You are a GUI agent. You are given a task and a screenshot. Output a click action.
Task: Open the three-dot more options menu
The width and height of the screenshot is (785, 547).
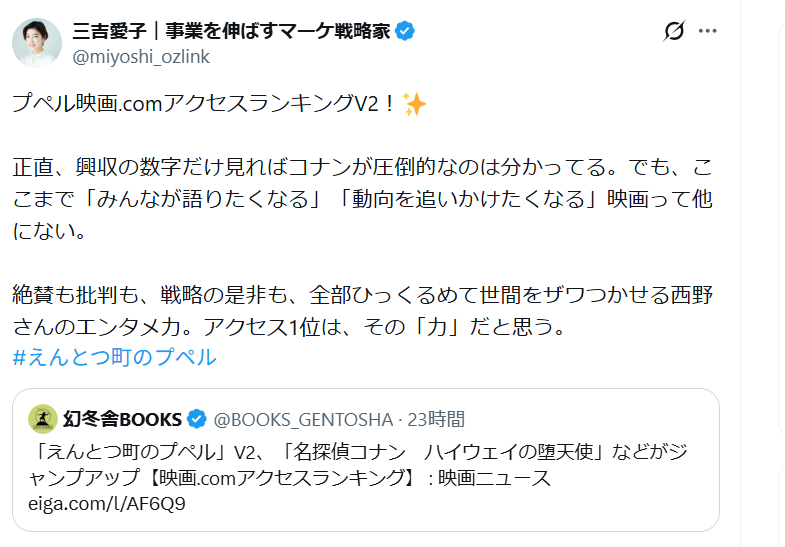pos(708,31)
